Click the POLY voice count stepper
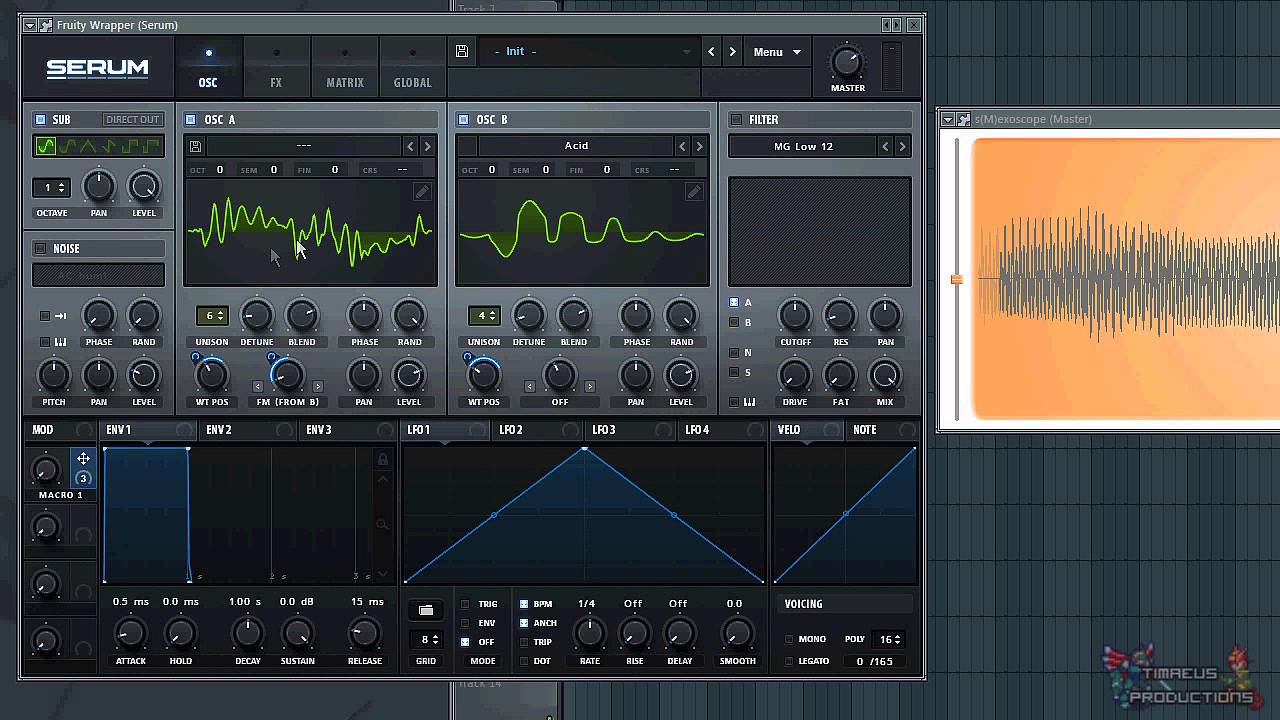1280x720 pixels. [887, 639]
